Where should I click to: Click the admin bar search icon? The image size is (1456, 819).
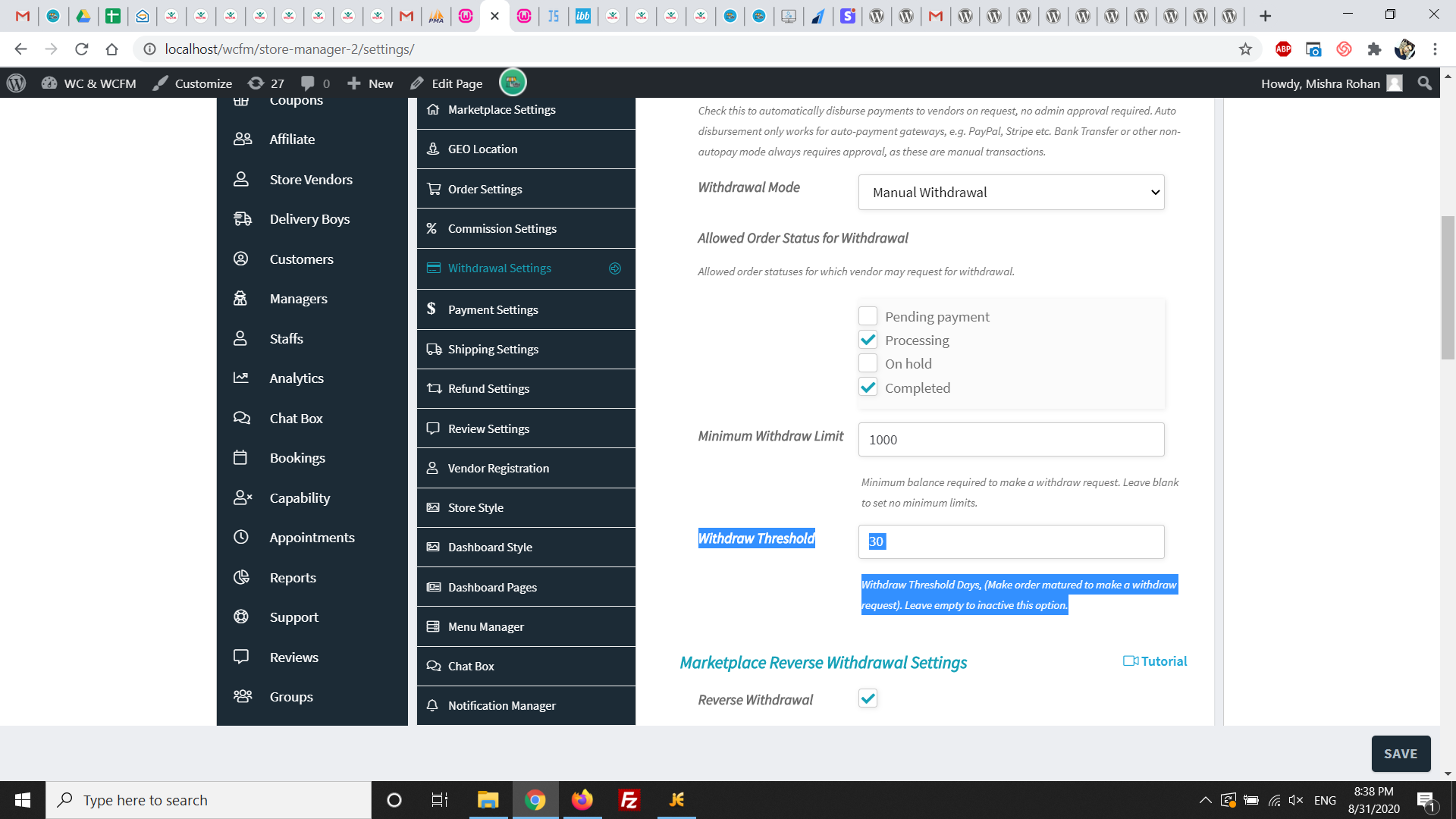1425,83
